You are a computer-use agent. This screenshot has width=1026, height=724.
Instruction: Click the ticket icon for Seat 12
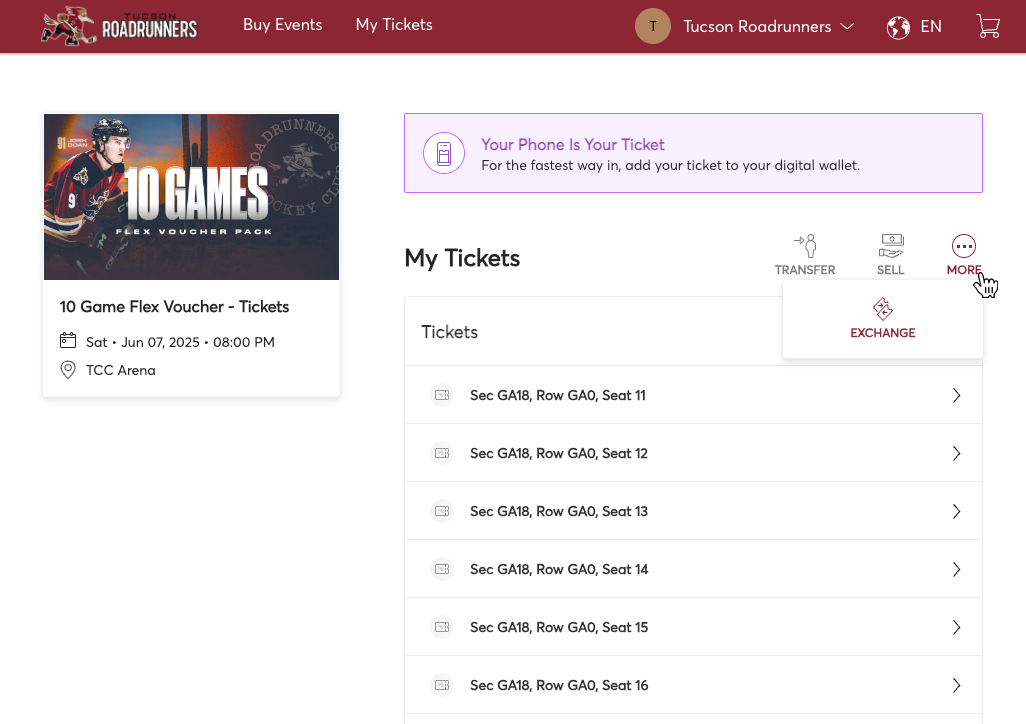pyautogui.click(x=442, y=453)
